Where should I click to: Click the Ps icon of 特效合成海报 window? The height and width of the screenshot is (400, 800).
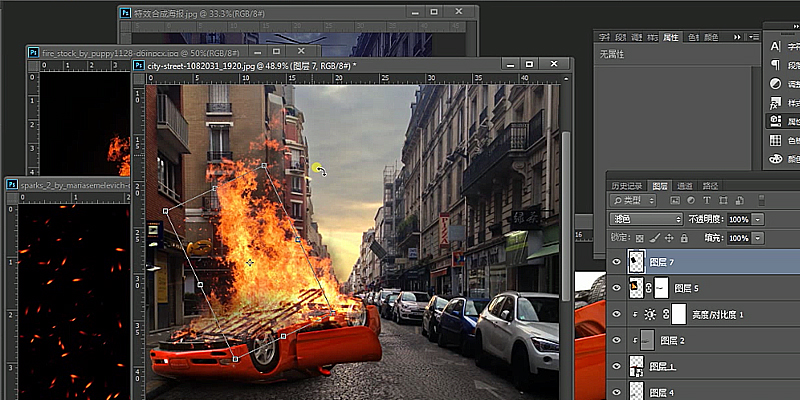pyautogui.click(x=125, y=13)
